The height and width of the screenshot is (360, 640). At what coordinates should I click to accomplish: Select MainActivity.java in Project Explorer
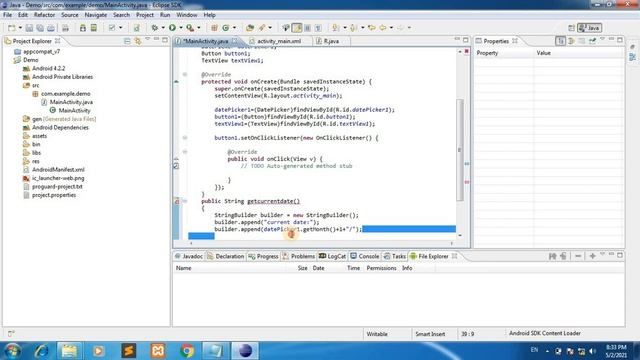[x=71, y=102]
